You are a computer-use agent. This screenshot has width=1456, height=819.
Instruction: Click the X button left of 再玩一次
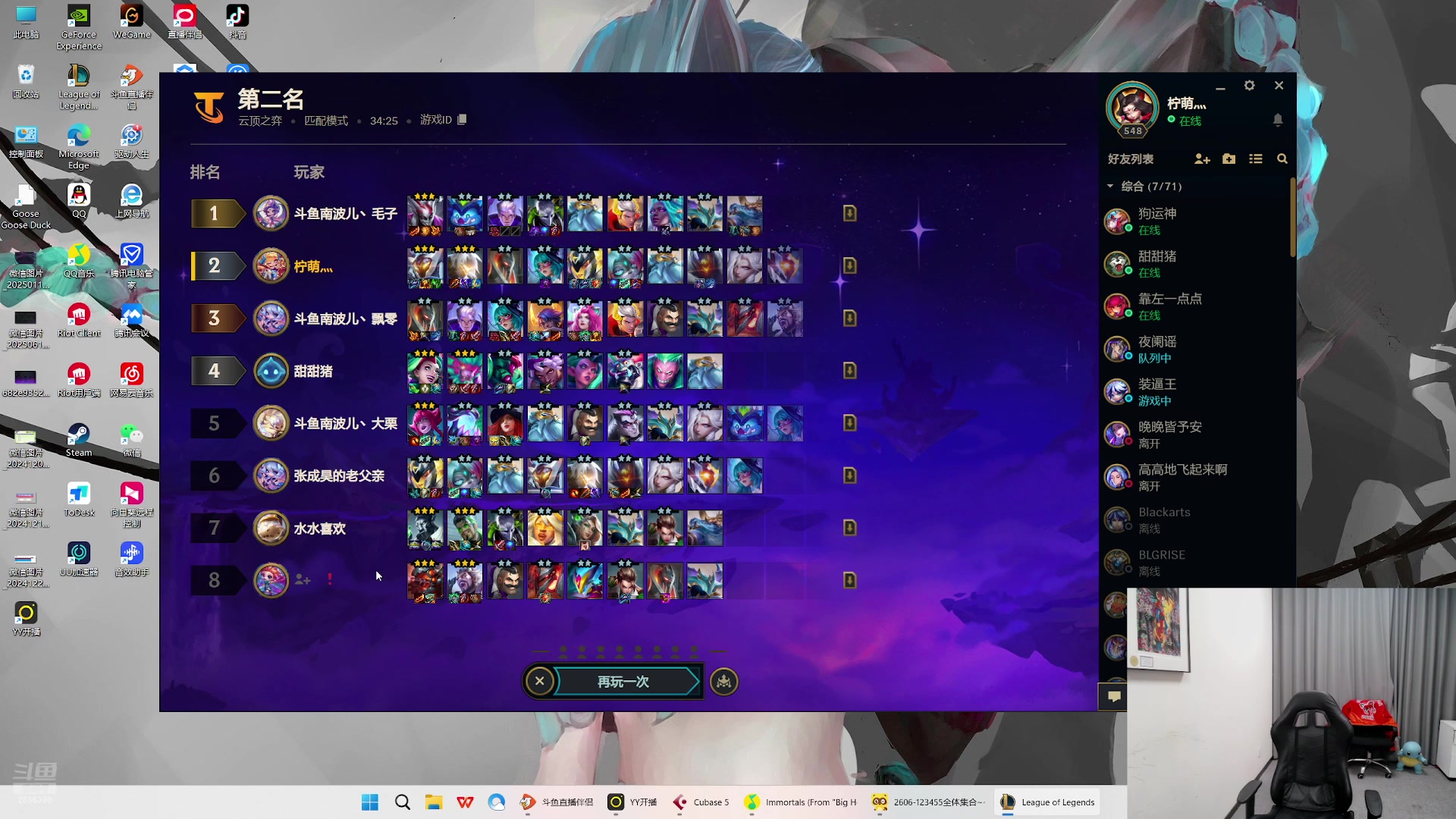click(x=539, y=681)
